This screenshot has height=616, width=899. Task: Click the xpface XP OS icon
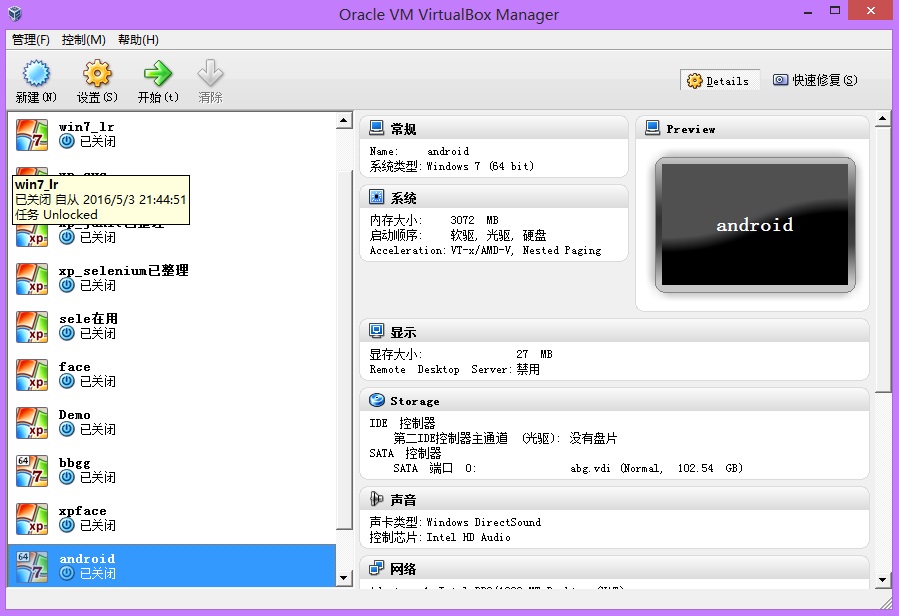32,520
